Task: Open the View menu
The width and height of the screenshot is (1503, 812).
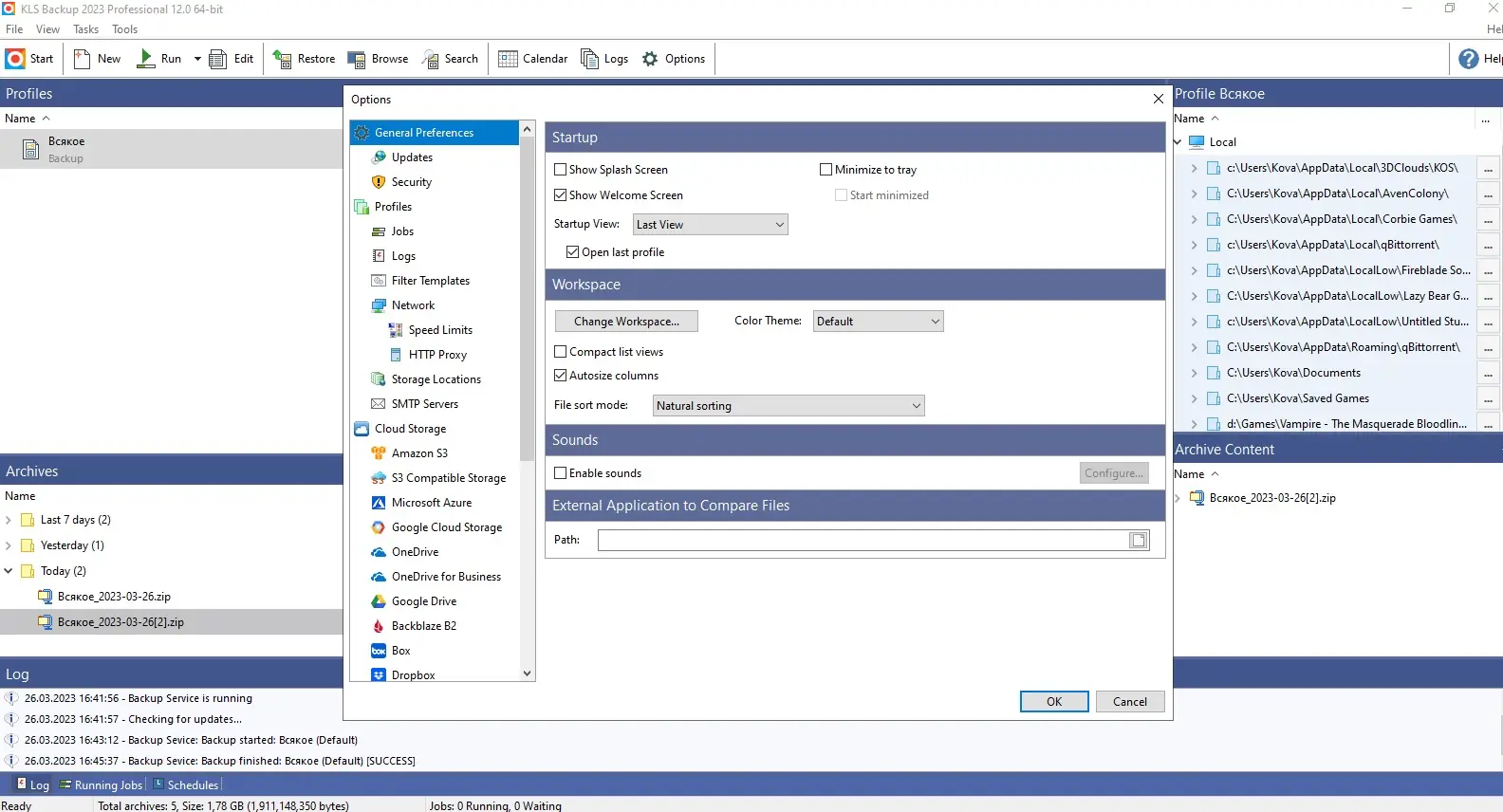Action: 47,29
